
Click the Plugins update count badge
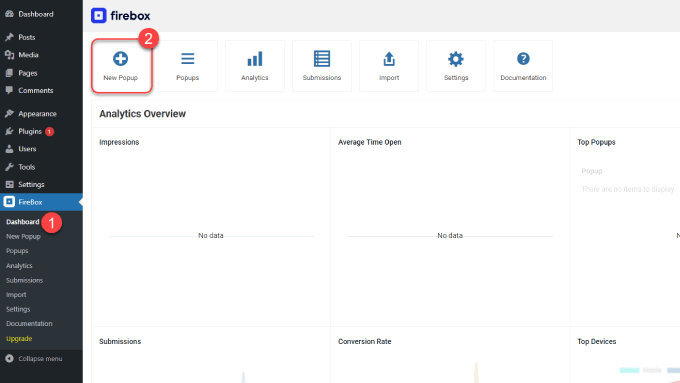(x=49, y=131)
